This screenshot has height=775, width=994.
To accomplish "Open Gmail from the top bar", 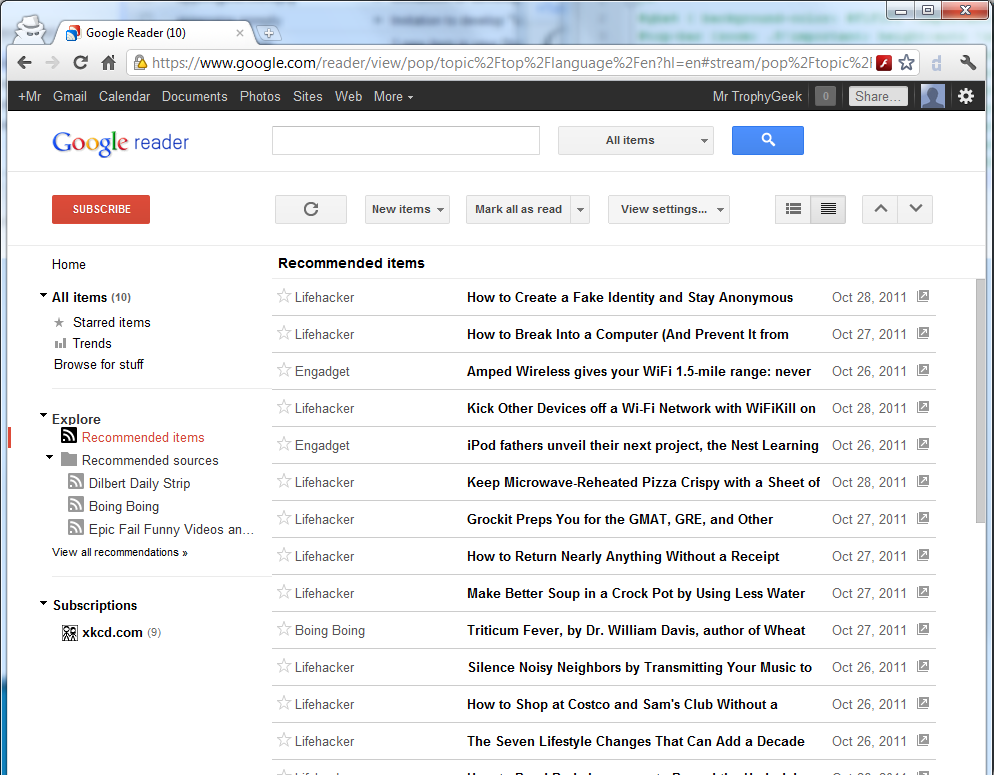I will [70, 96].
